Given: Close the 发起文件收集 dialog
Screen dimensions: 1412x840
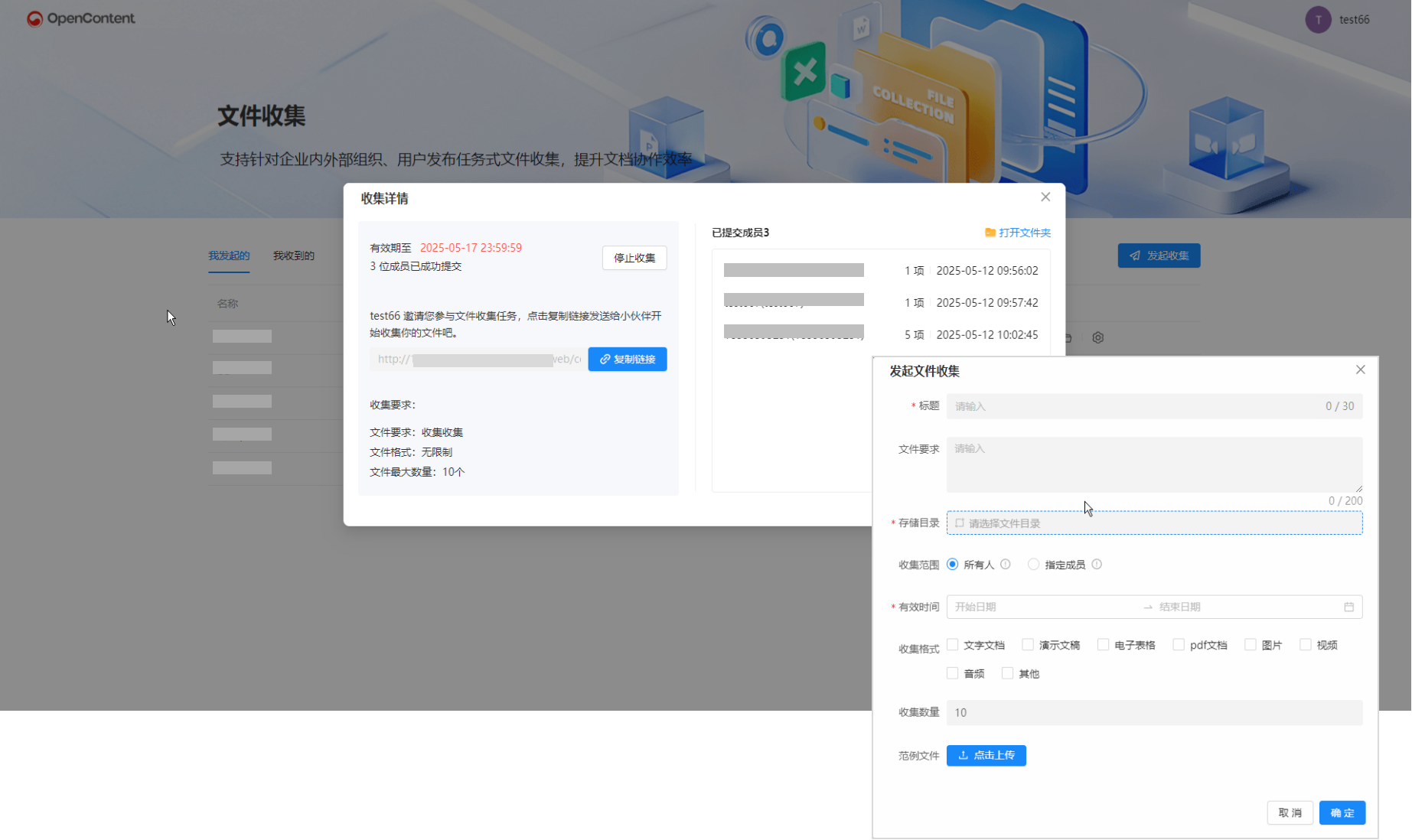Looking at the screenshot, I should 1360,370.
